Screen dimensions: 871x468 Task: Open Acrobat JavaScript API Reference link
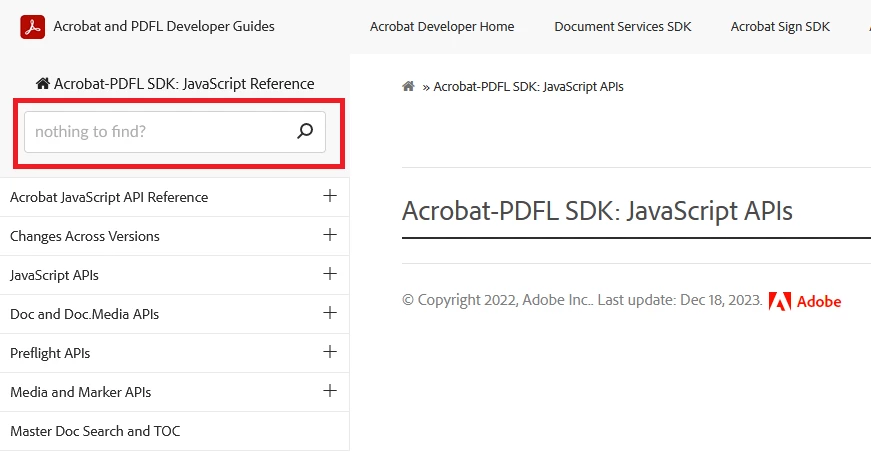(x=109, y=197)
